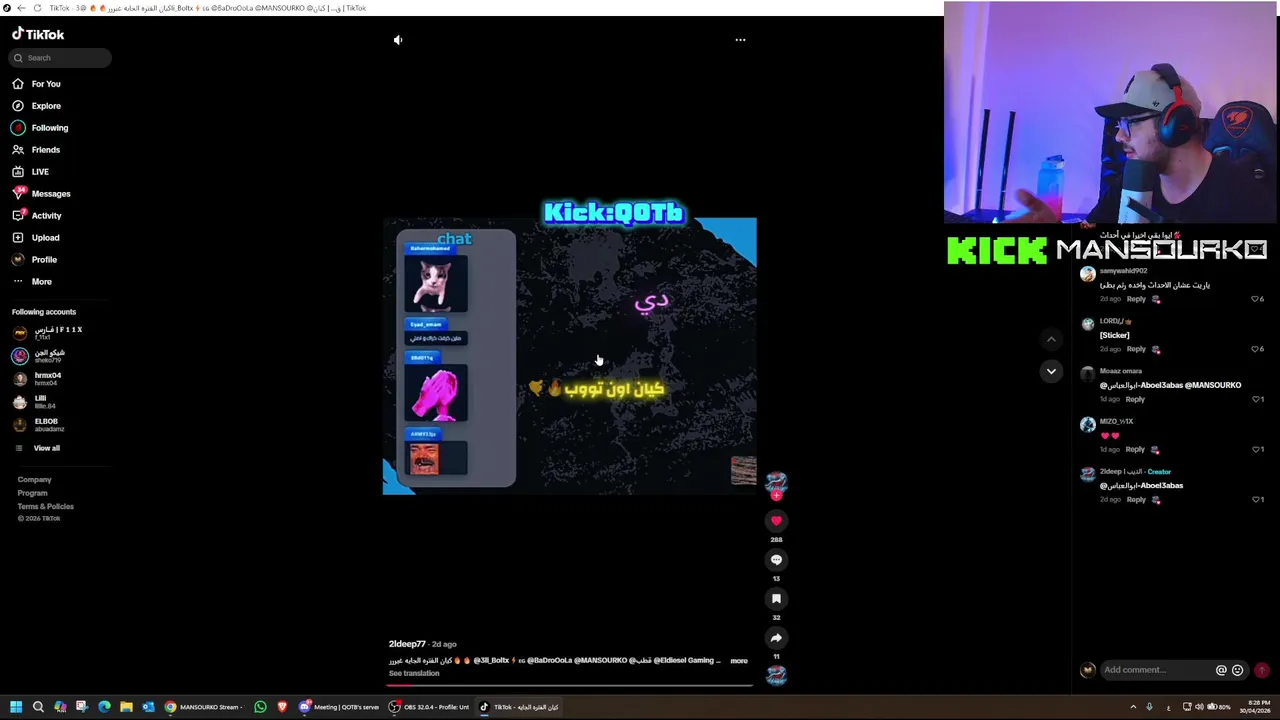Screen dimensions: 1280x720
Task: Toggle the bookmark favorite icon
Action: (776, 599)
